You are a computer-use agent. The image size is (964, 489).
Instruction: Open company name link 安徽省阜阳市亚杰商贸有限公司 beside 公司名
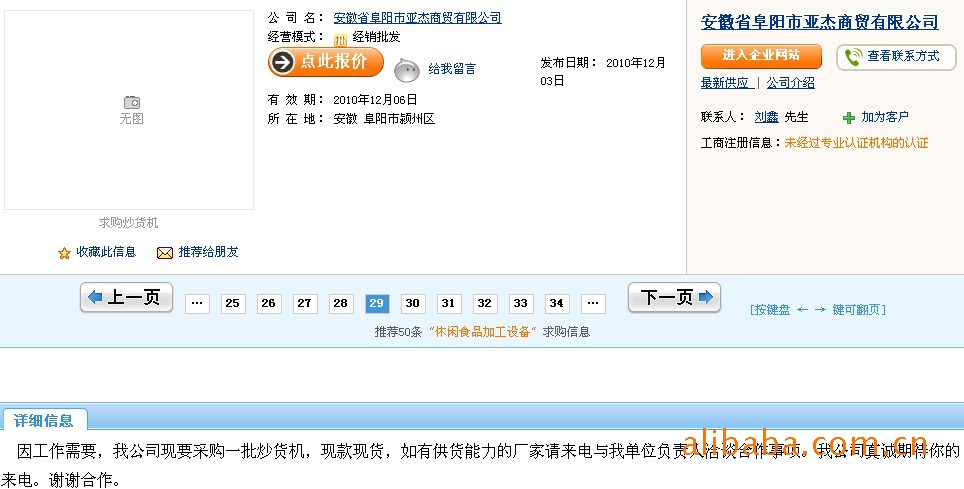click(x=417, y=18)
